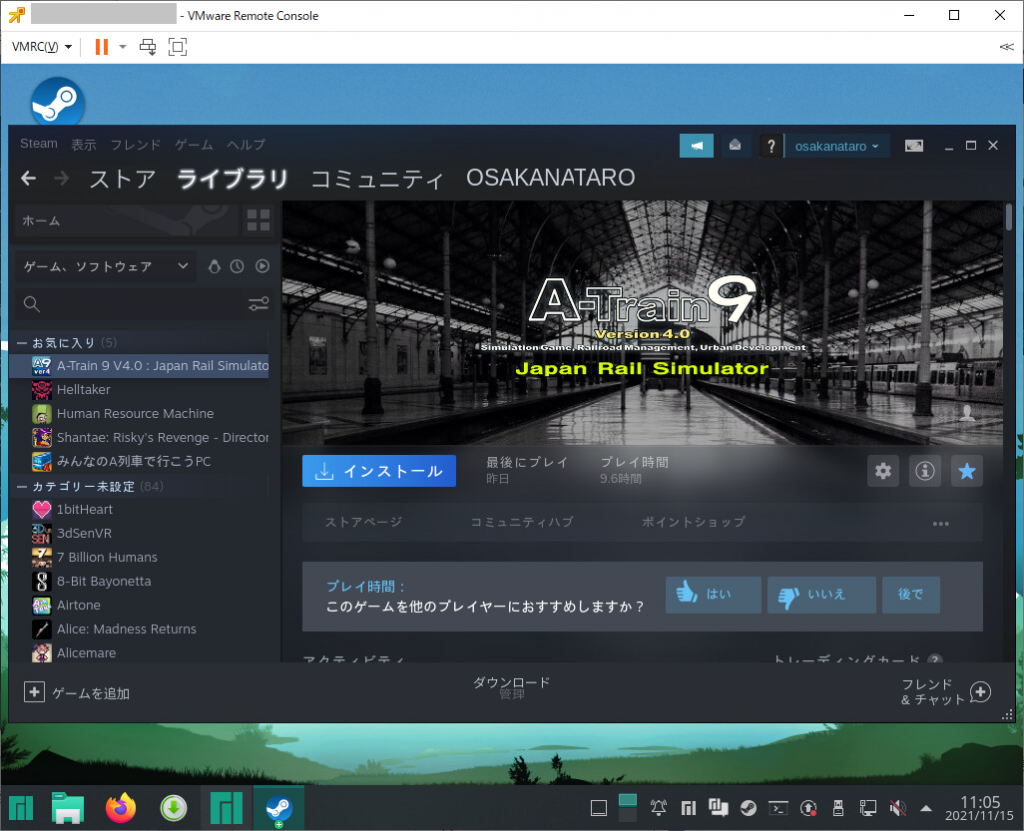Click the Steam back navigation arrow
The image size is (1024, 831).
28,178
